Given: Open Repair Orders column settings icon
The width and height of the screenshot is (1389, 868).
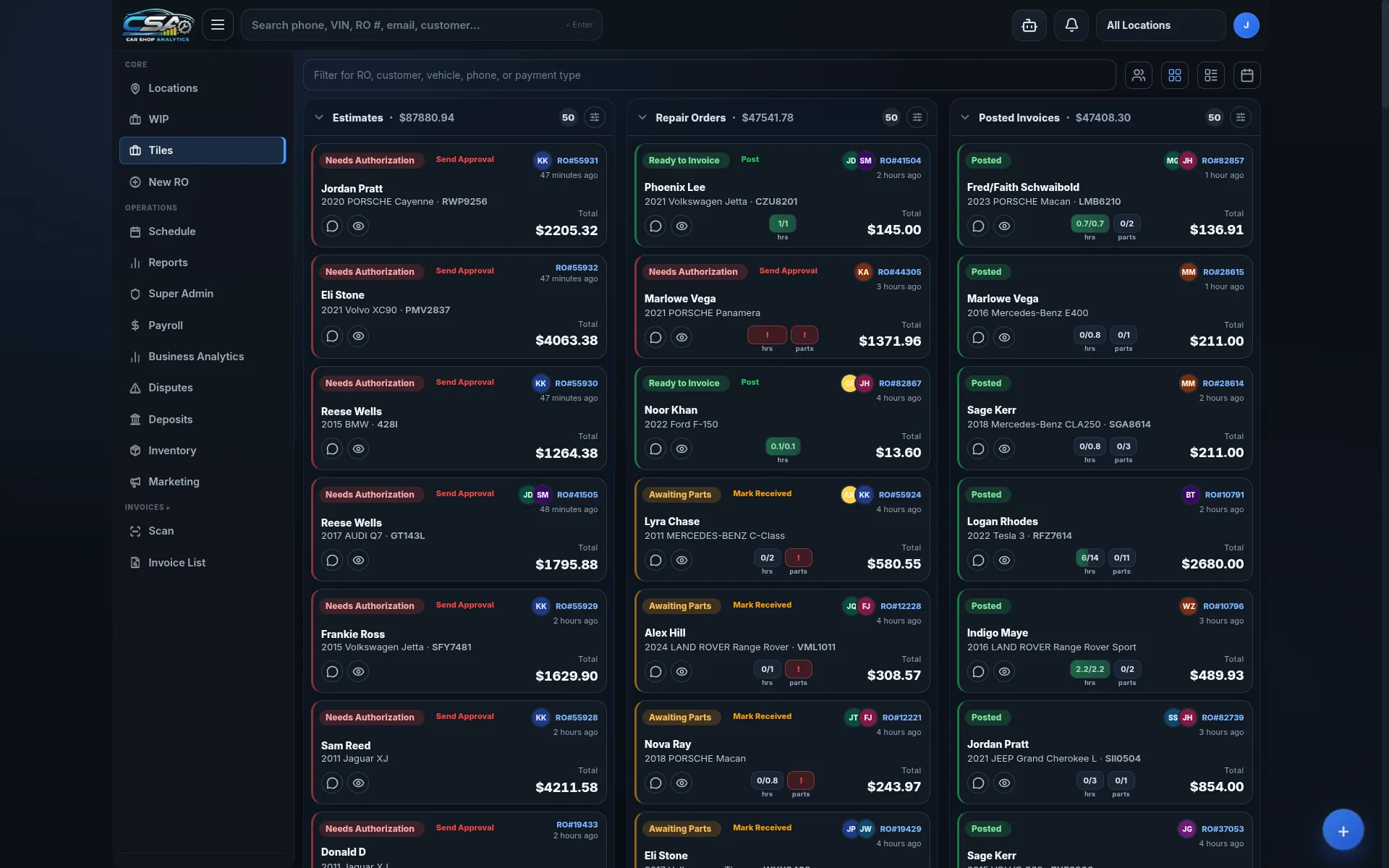Looking at the screenshot, I should coord(917,117).
